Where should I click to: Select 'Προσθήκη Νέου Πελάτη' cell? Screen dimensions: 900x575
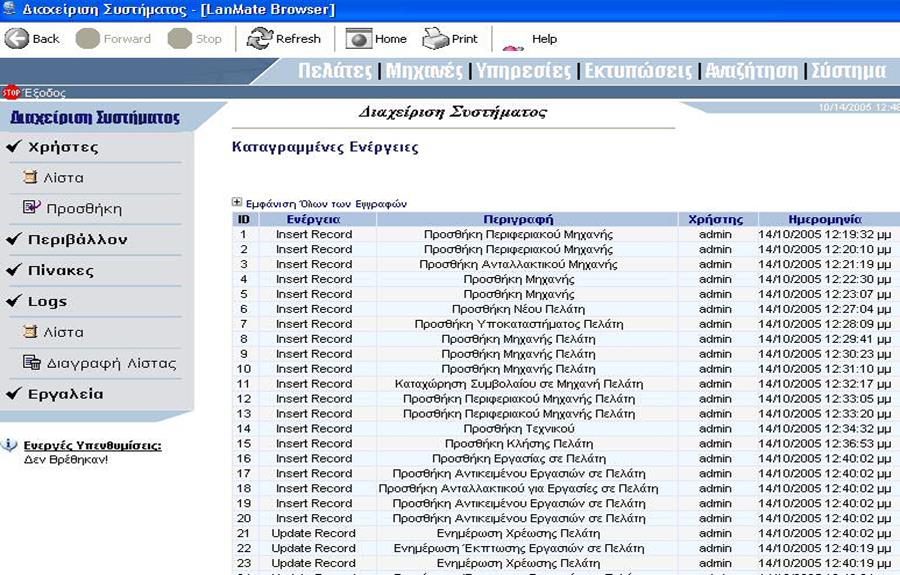pyautogui.click(x=518, y=309)
